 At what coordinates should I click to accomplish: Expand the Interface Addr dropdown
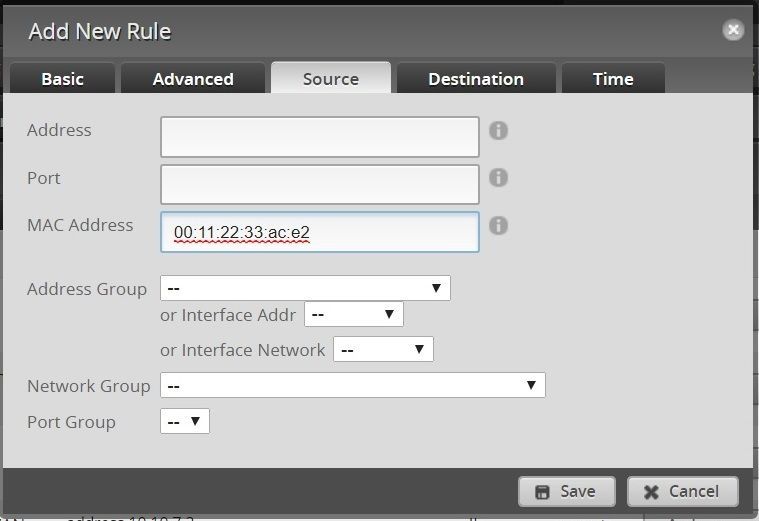point(353,314)
